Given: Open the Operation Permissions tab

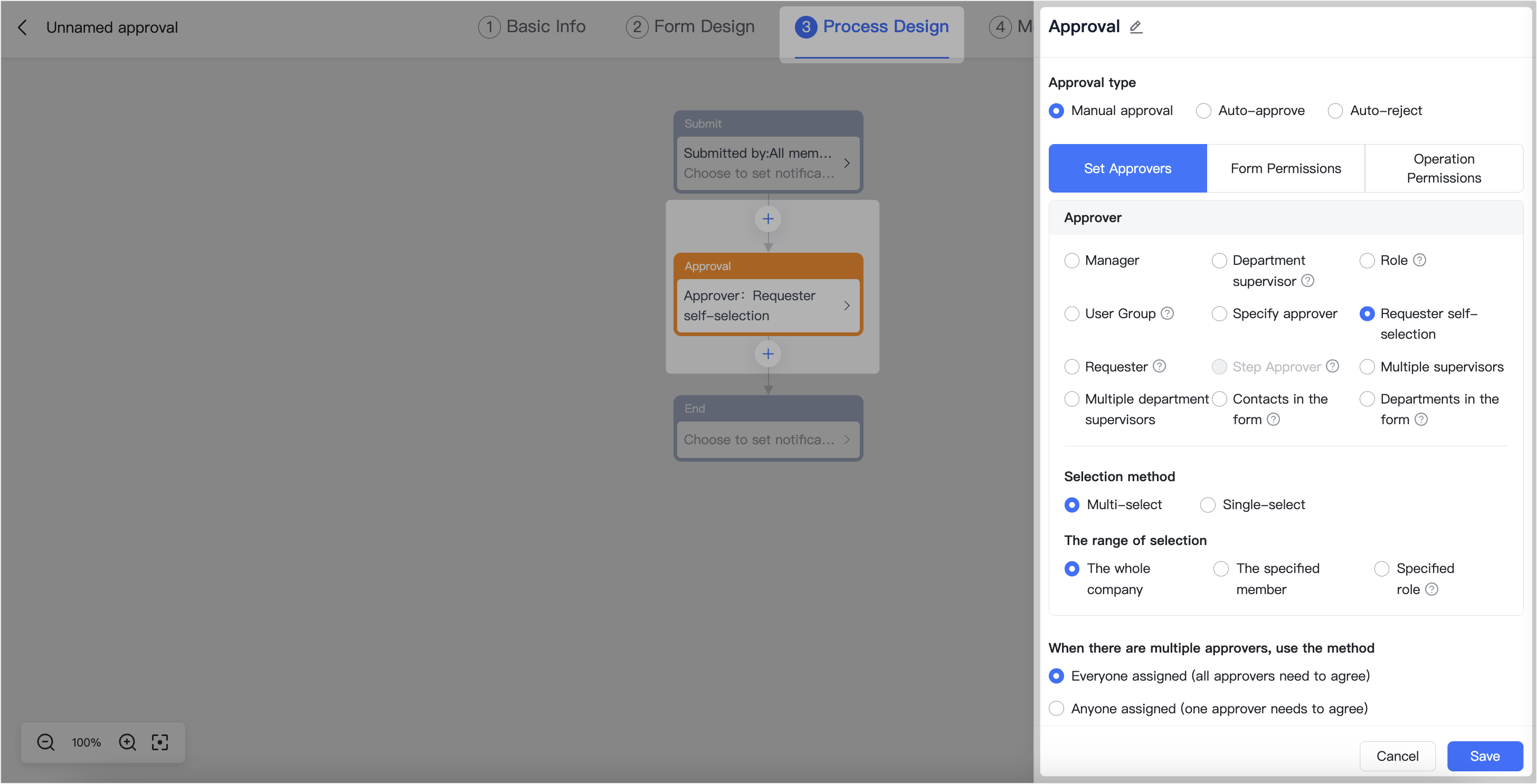Looking at the screenshot, I should click(x=1444, y=168).
